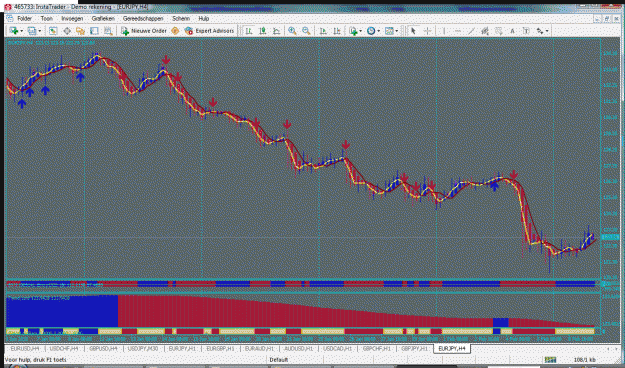Screen dimensions: 625x368
Task: Open the Strategy Tester icon
Action: point(108,31)
